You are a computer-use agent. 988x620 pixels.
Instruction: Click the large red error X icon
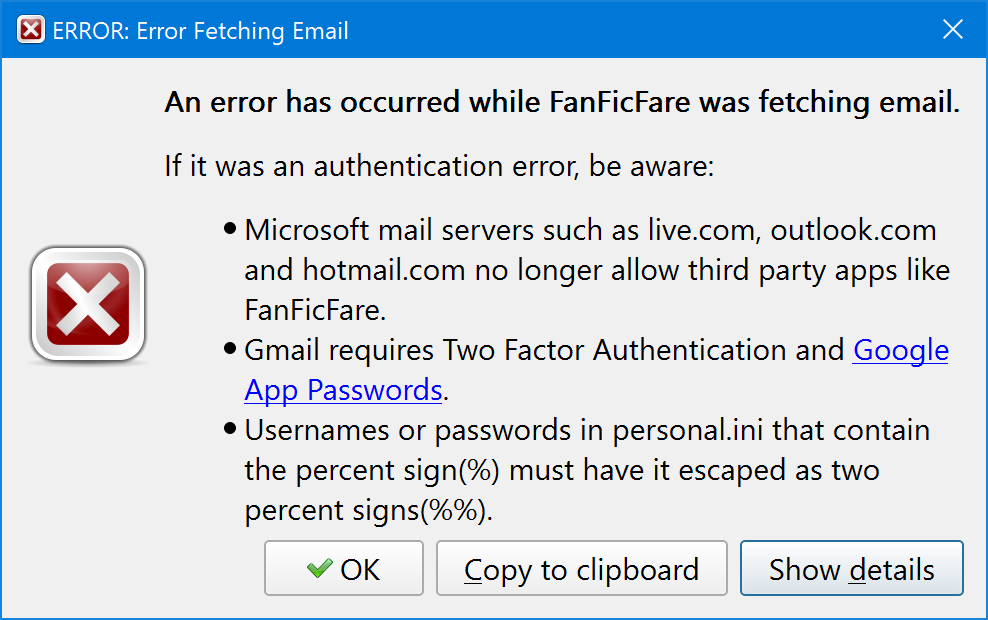(89, 304)
